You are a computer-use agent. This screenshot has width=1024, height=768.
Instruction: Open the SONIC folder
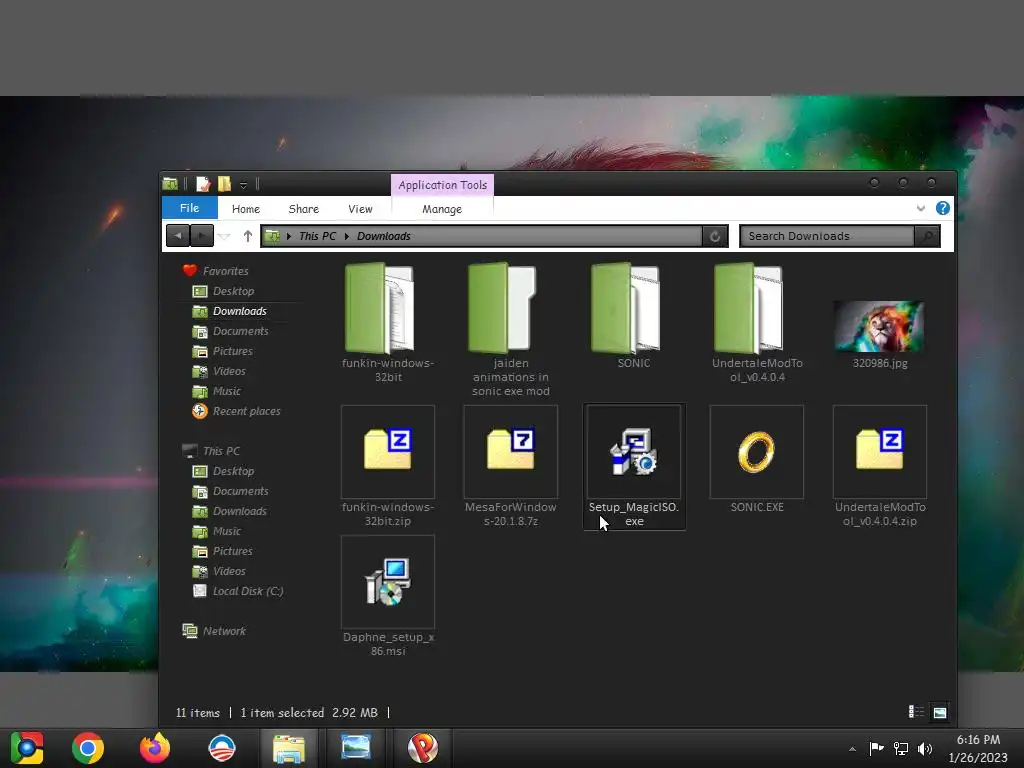(633, 315)
